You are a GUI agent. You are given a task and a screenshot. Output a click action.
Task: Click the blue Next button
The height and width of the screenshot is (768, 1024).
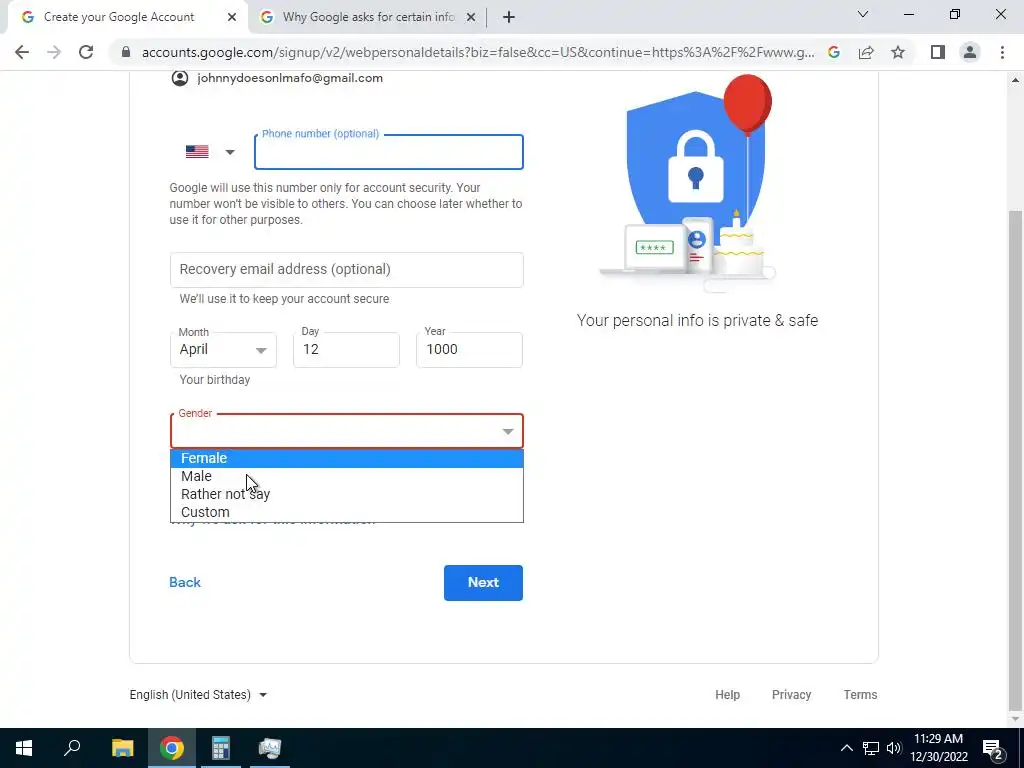tap(483, 583)
